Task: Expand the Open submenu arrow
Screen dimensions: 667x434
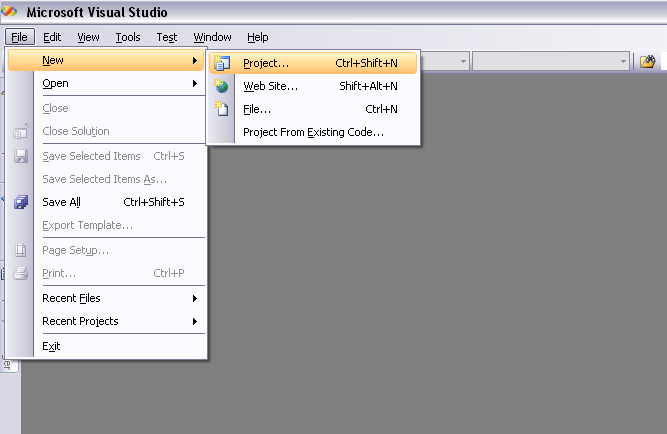Action: point(195,83)
